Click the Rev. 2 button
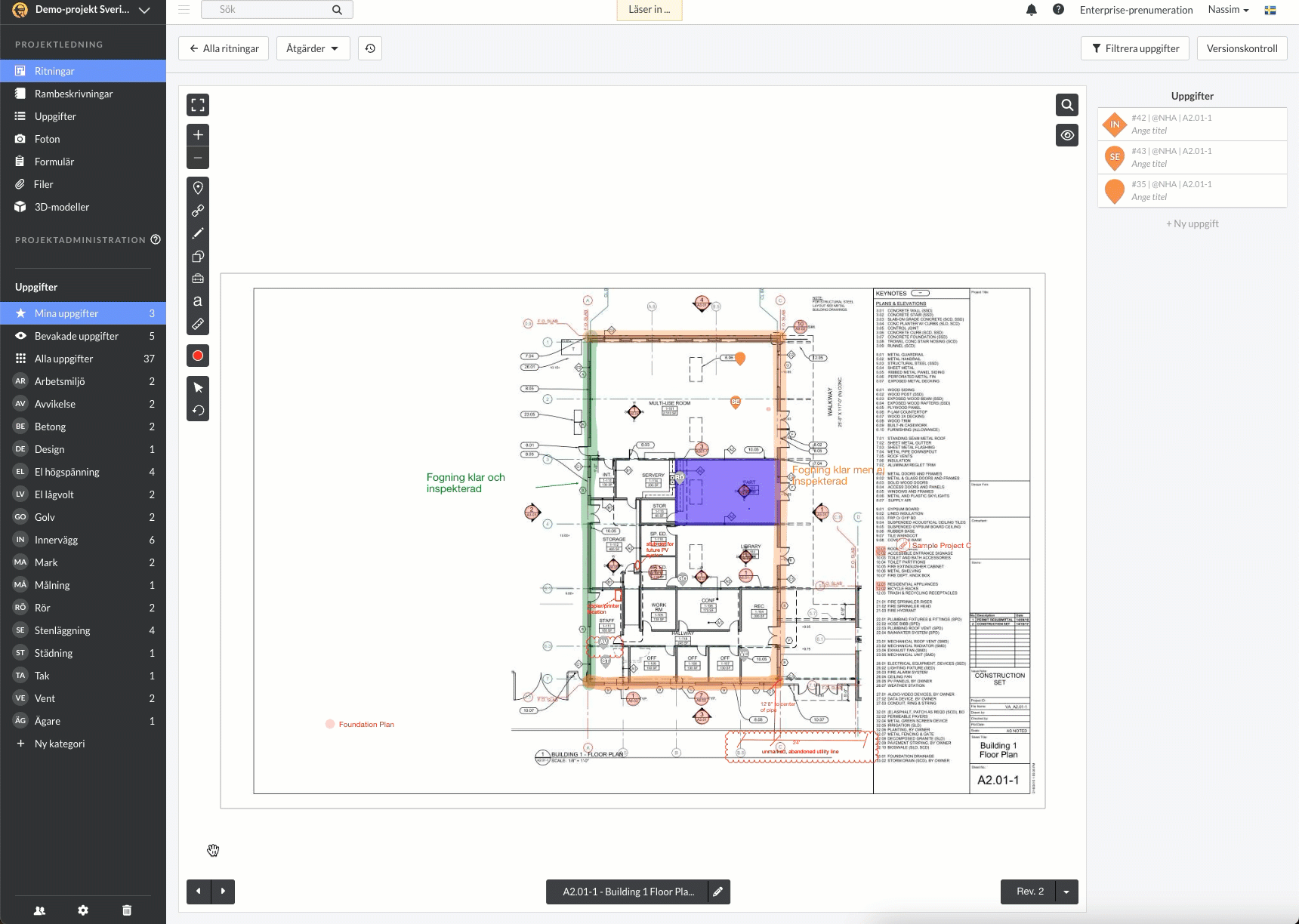This screenshot has height=924, width=1299. [x=1029, y=892]
